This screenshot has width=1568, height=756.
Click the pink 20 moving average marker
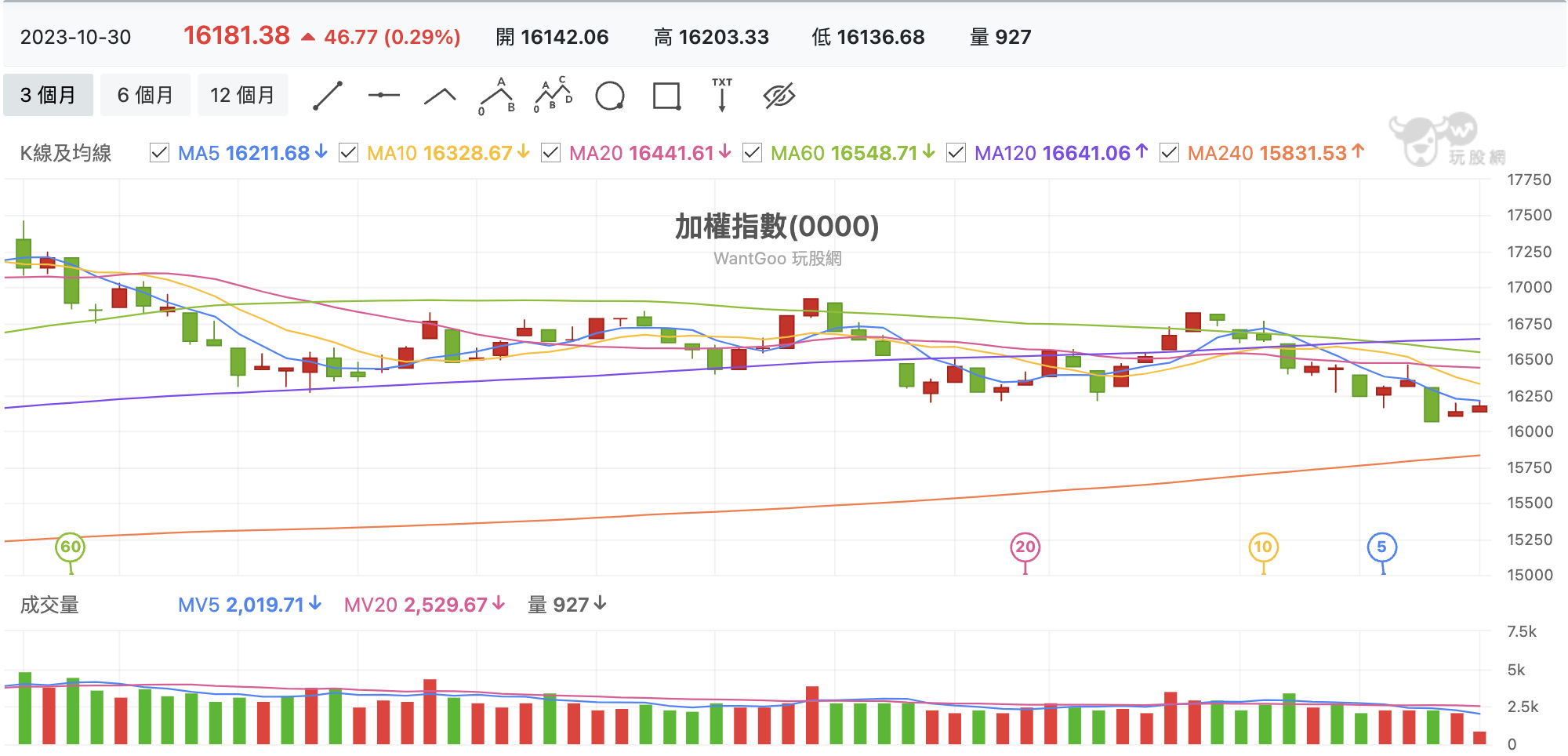click(1025, 547)
